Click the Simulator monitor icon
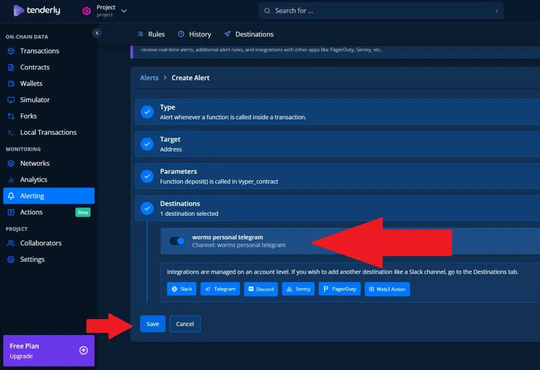This screenshot has height=370, width=540. point(11,100)
